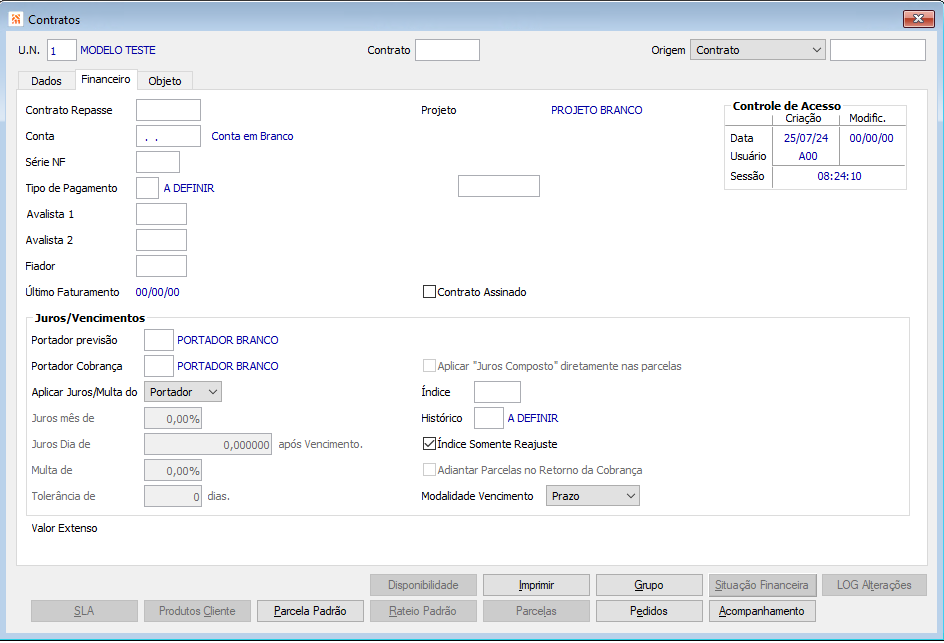Toggle the Contrato Assinado checkbox
This screenshot has width=944, height=643.
pos(429,292)
